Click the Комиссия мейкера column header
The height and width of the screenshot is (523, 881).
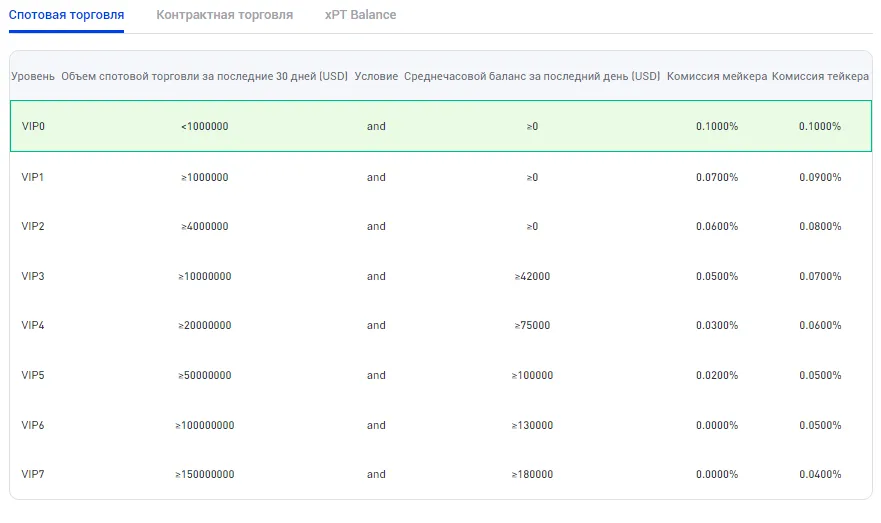[717, 76]
